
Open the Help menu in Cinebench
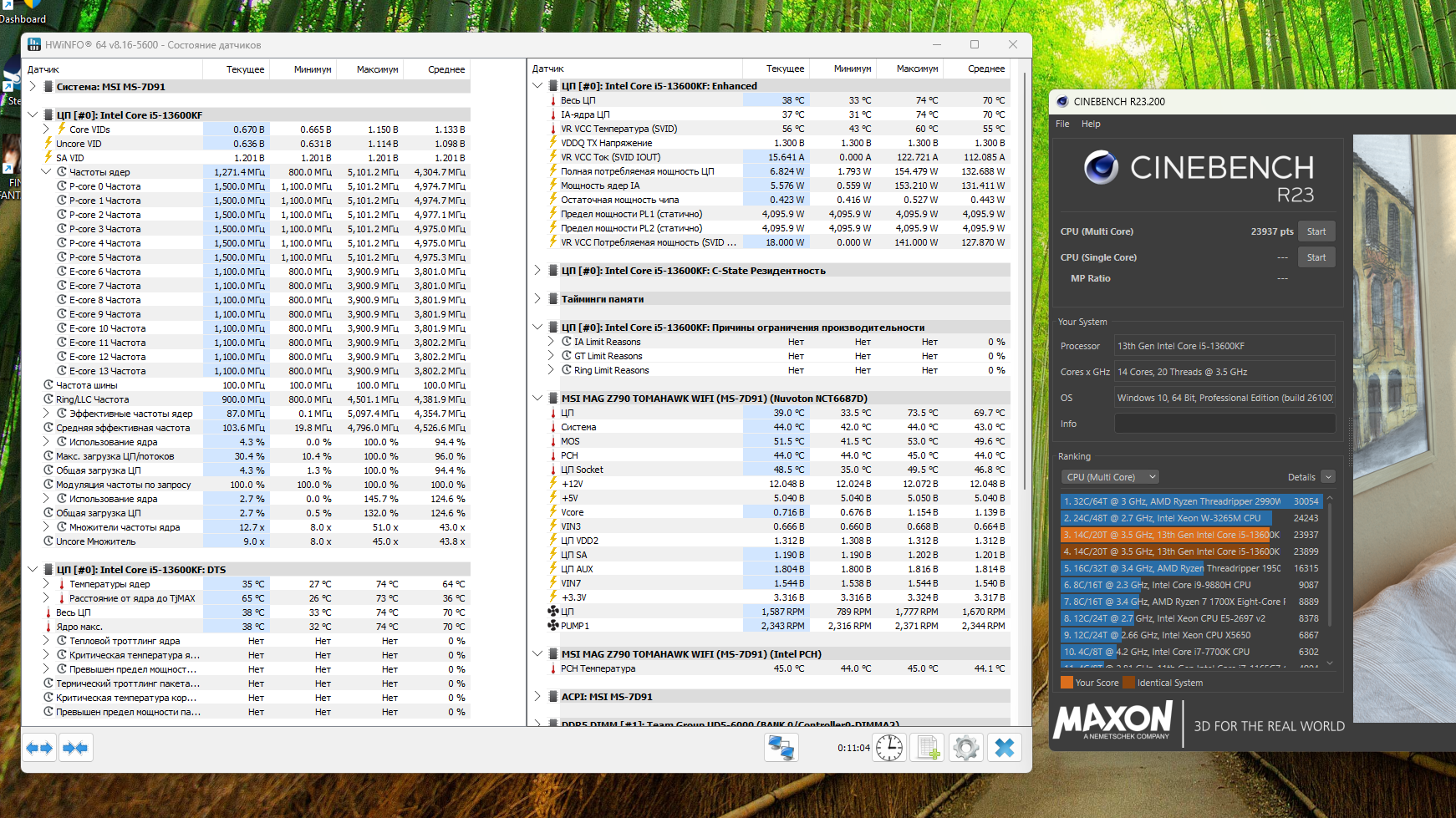click(1091, 124)
